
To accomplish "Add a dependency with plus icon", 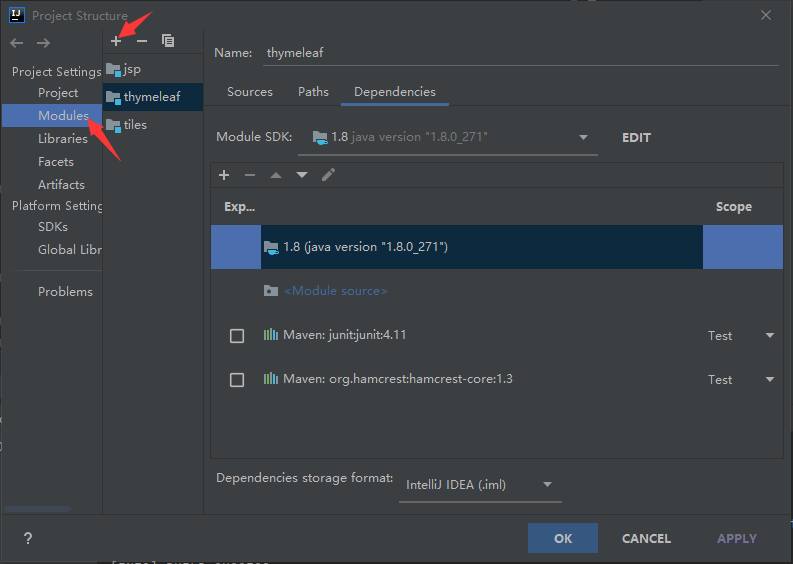I will (x=224, y=175).
